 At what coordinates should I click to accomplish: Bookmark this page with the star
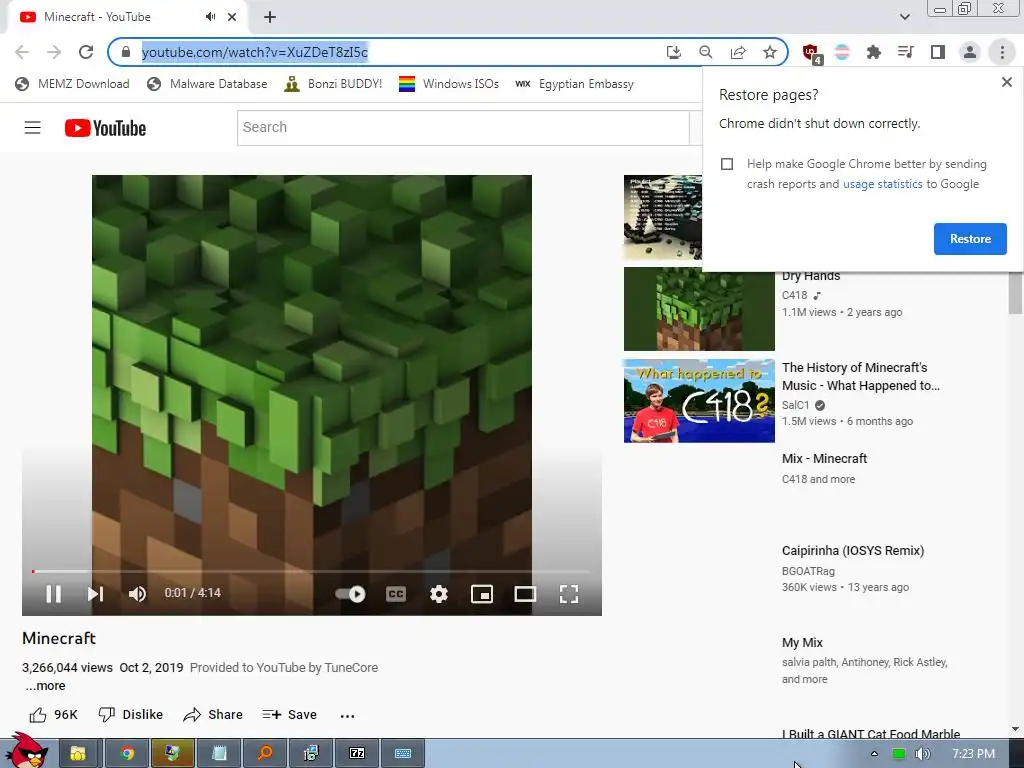tap(770, 52)
